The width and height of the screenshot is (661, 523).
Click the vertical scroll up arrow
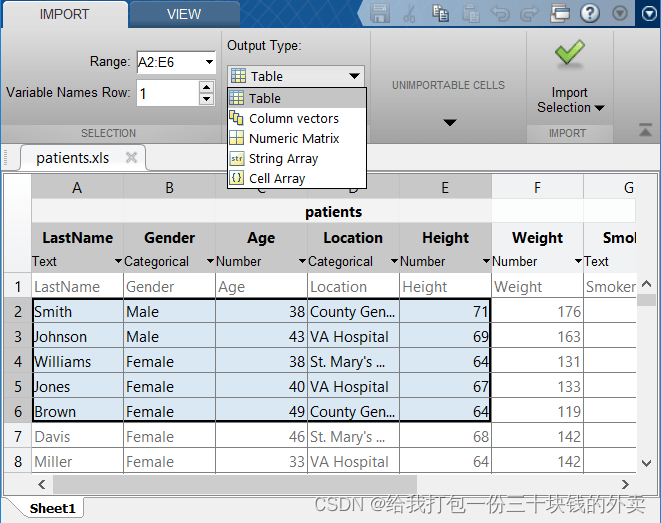[647, 284]
